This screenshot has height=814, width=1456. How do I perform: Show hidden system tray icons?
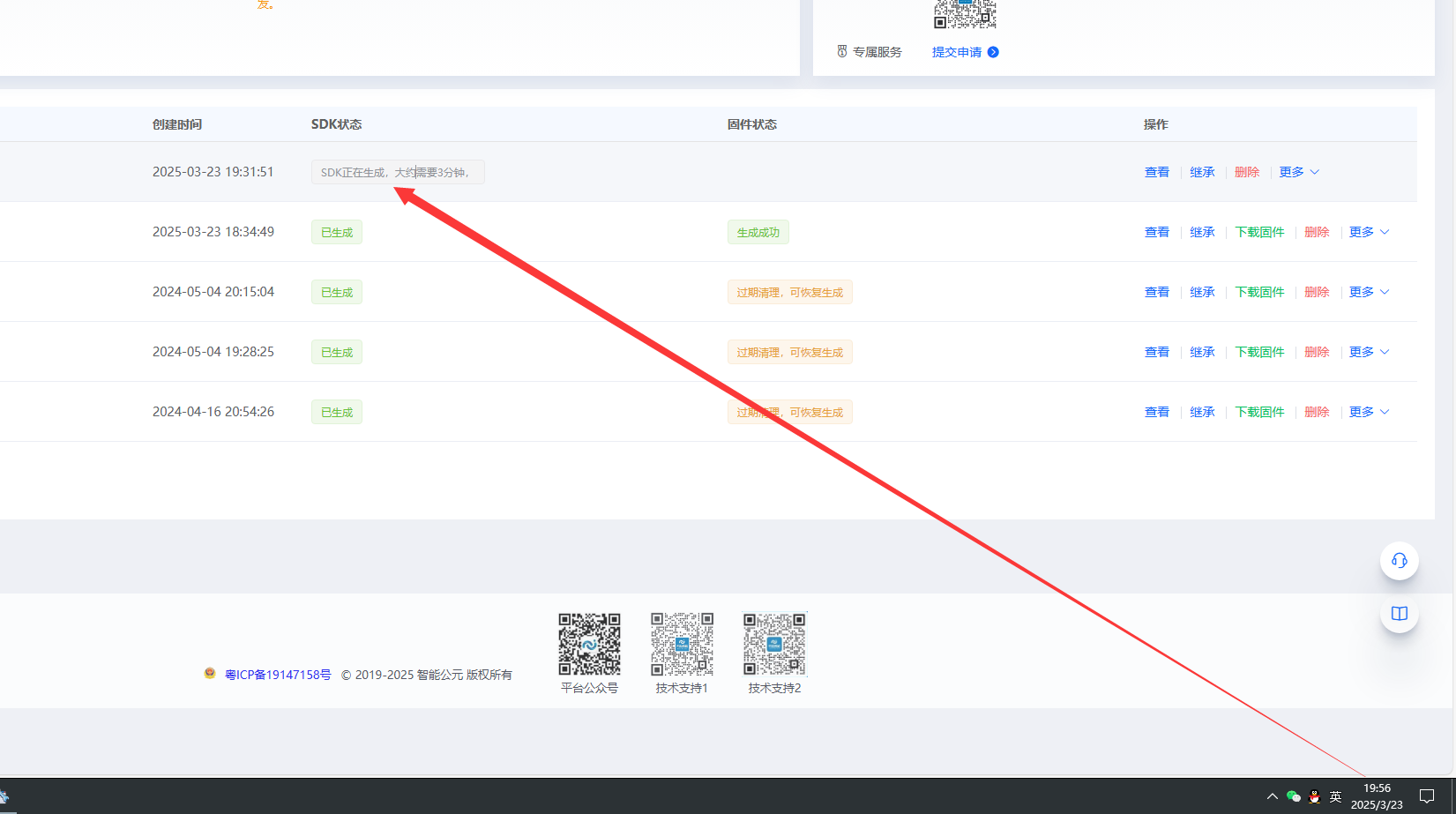(1272, 796)
